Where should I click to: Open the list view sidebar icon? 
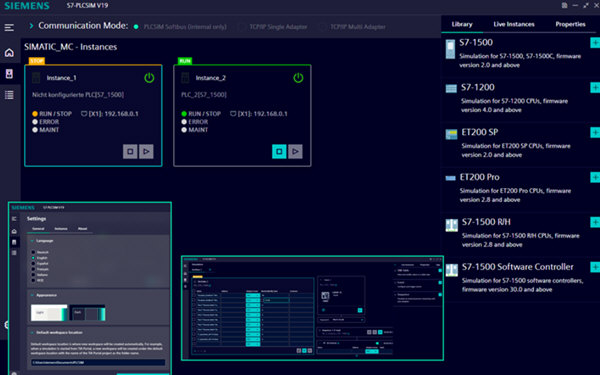(9, 95)
